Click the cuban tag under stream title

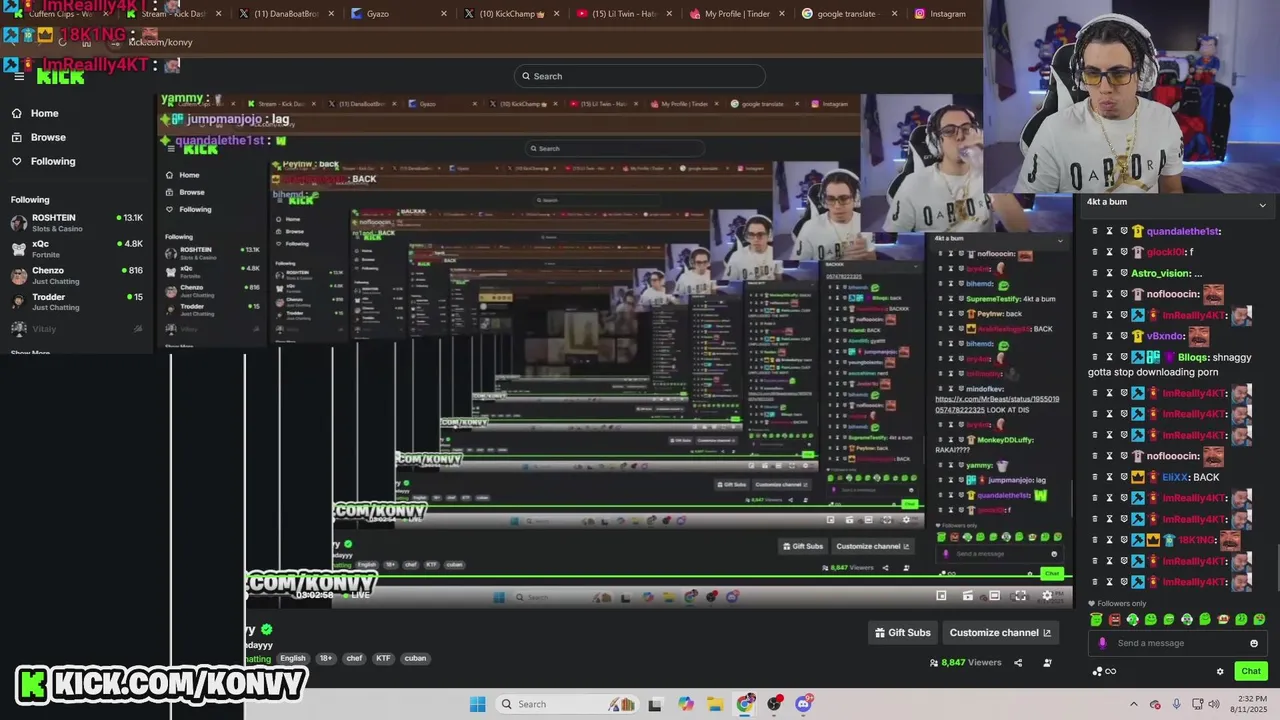(x=415, y=658)
